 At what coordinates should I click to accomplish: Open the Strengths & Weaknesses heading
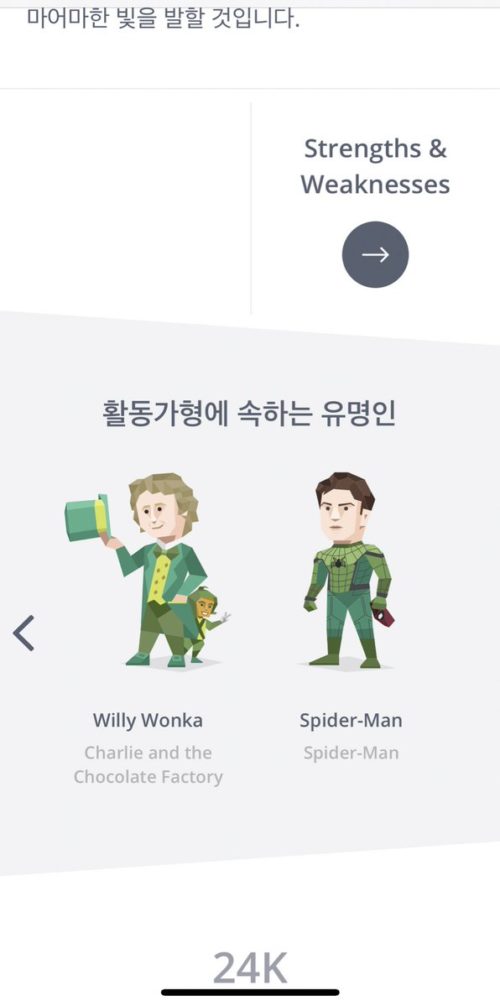(375, 166)
